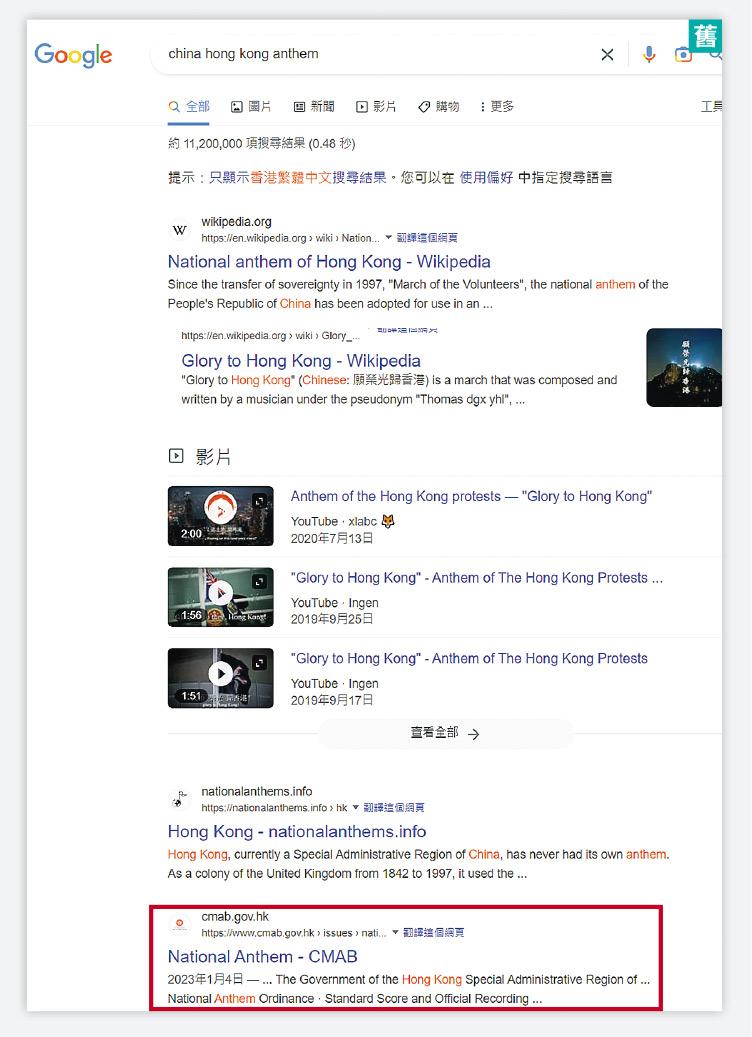752x1037 pixels.
Task: Expand preview icon on the 1:51 video thumbnail
Action: click(x=260, y=662)
